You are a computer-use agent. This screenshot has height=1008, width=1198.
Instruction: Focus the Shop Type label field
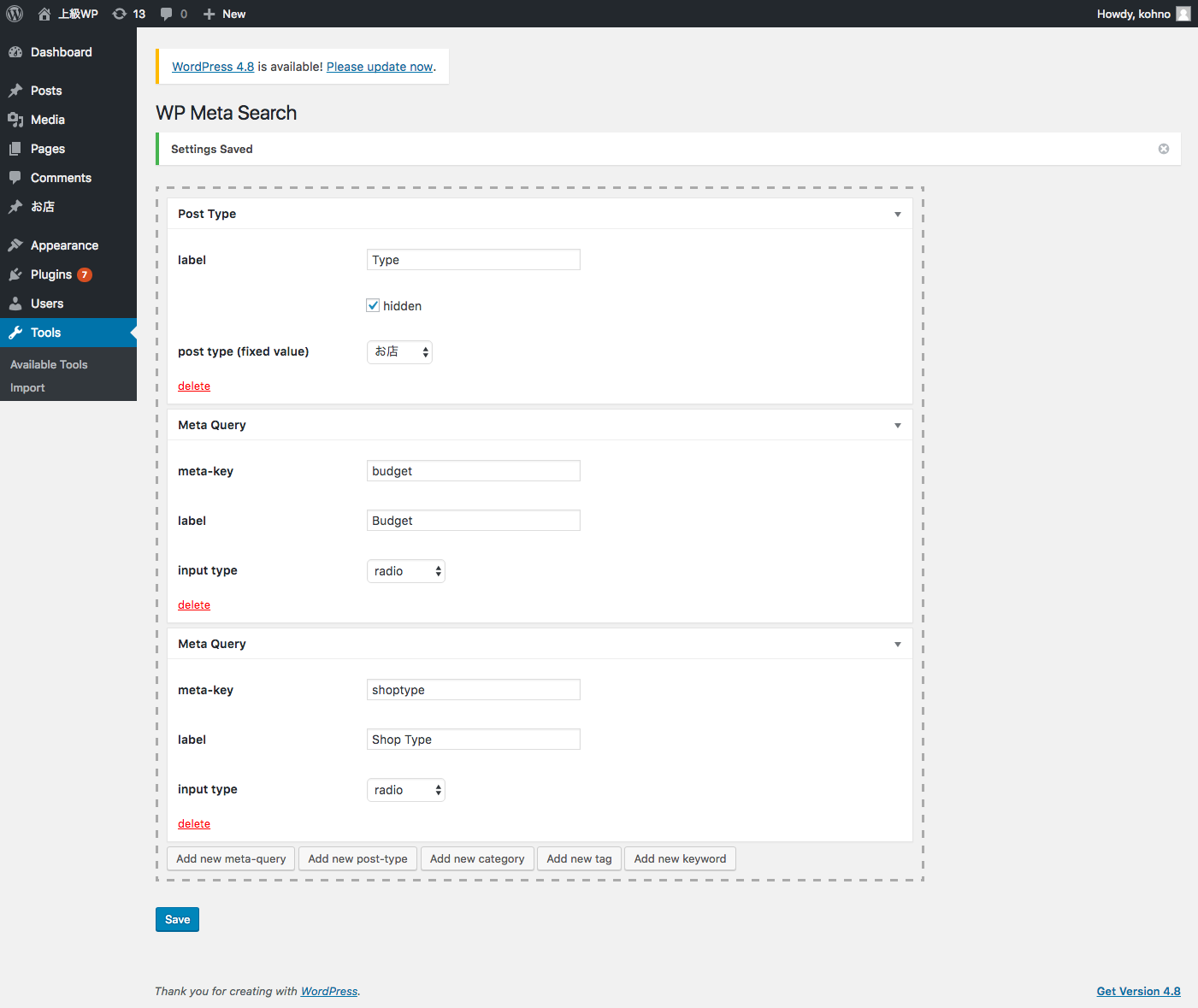(x=474, y=740)
